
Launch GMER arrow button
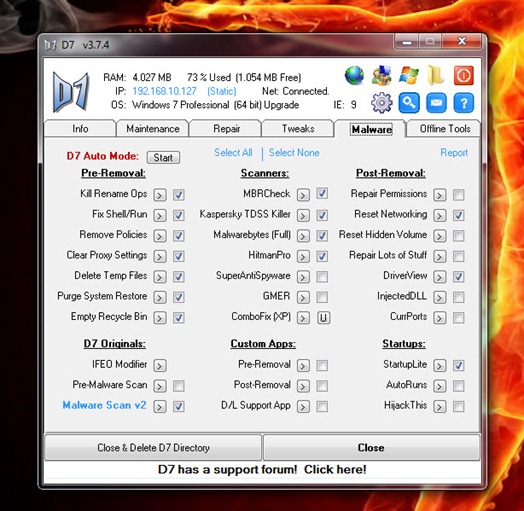tap(303, 297)
